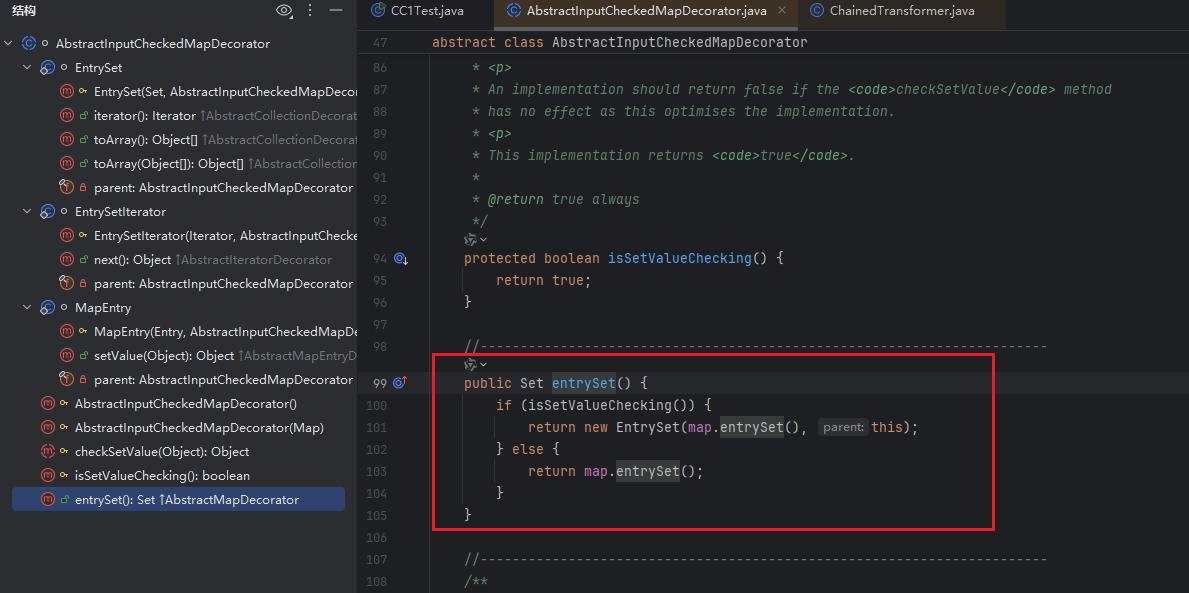Viewport: 1189px width, 593px height.
Task: Collapse the MapEntry inner class node
Action: tap(28, 308)
